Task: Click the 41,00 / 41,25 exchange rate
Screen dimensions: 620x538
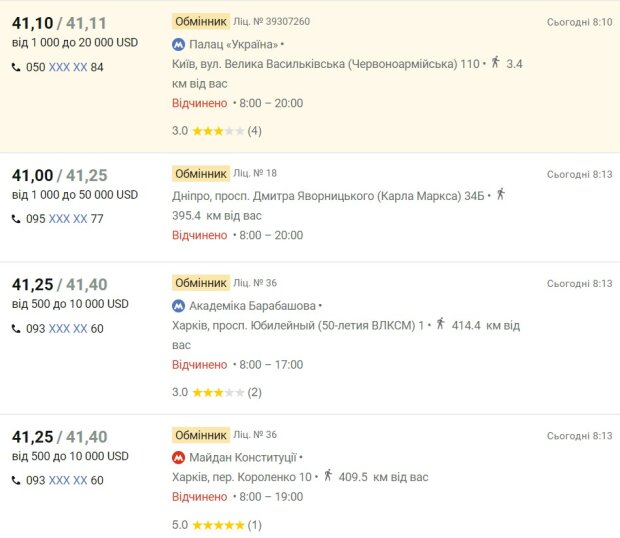Action: (x=59, y=175)
